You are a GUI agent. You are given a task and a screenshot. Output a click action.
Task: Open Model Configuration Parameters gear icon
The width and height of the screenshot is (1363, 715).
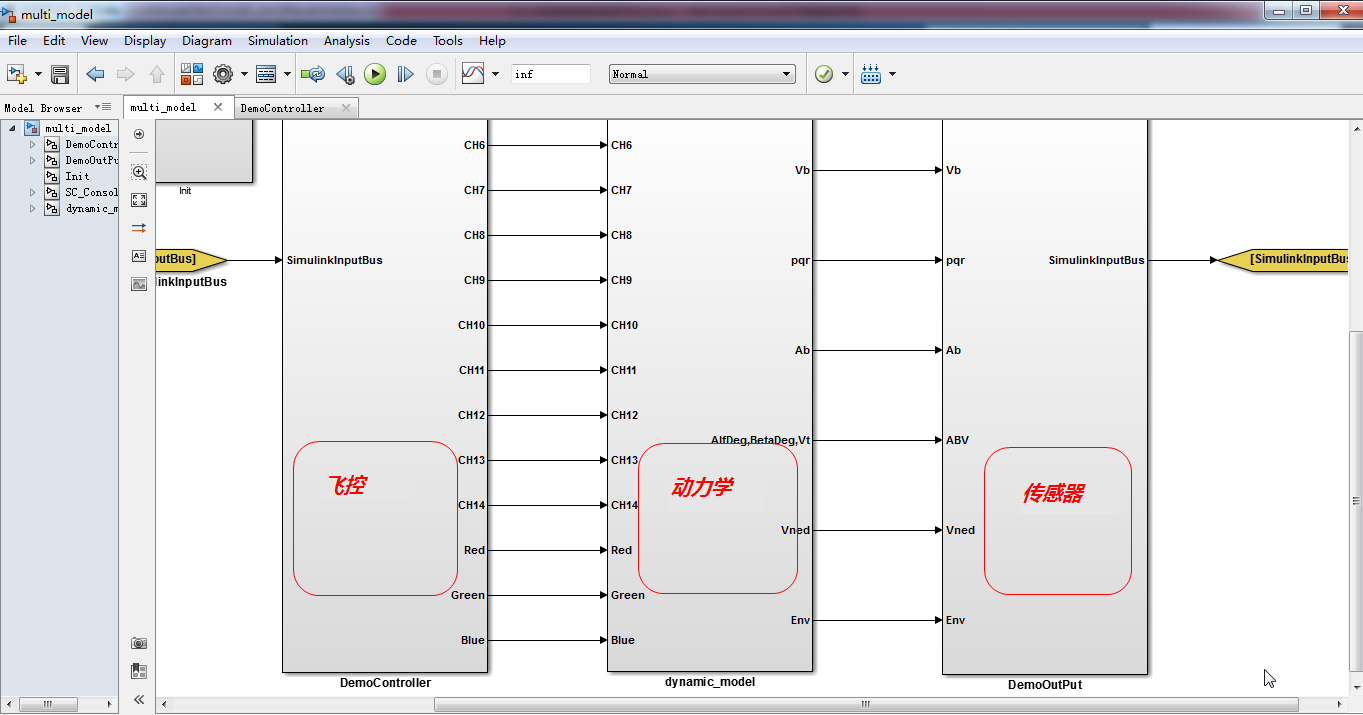click(222, 74)
